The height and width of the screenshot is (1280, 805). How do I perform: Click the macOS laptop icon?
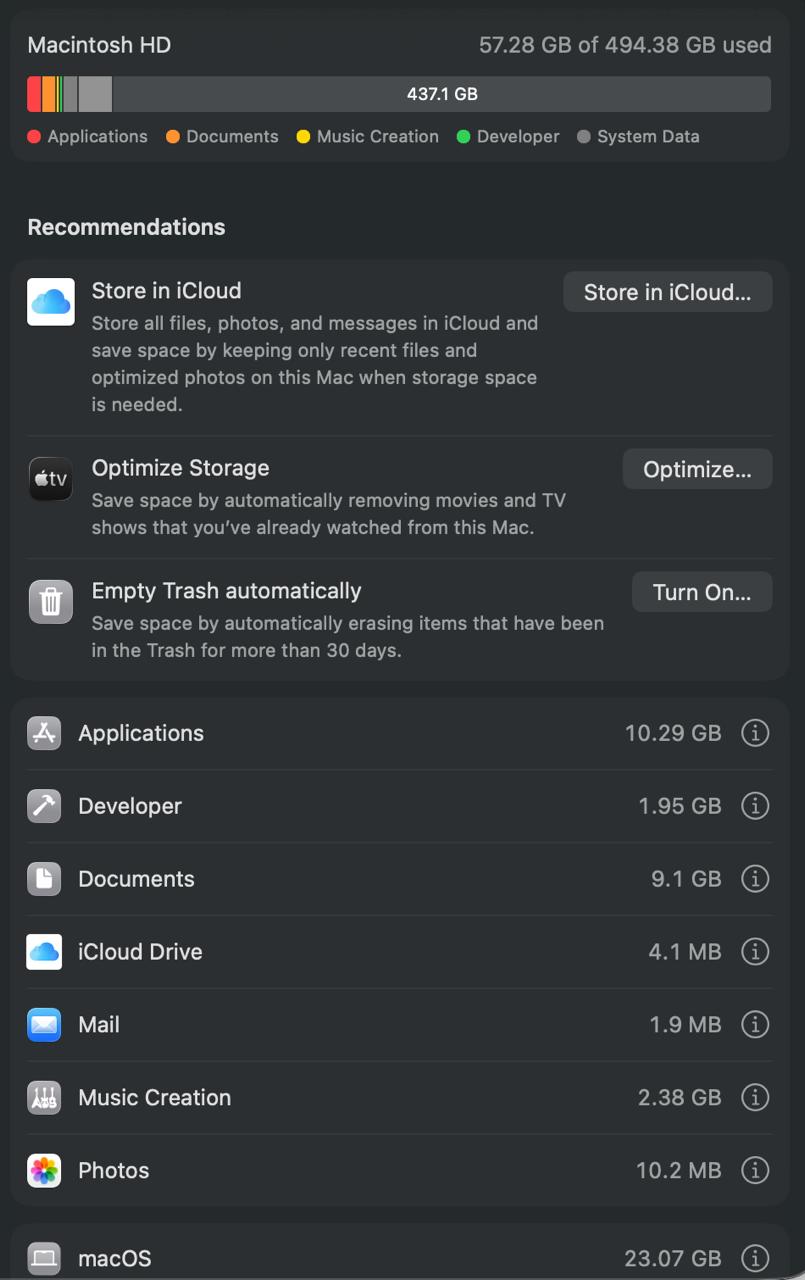pyautogui.click(x=44, y=1258)
